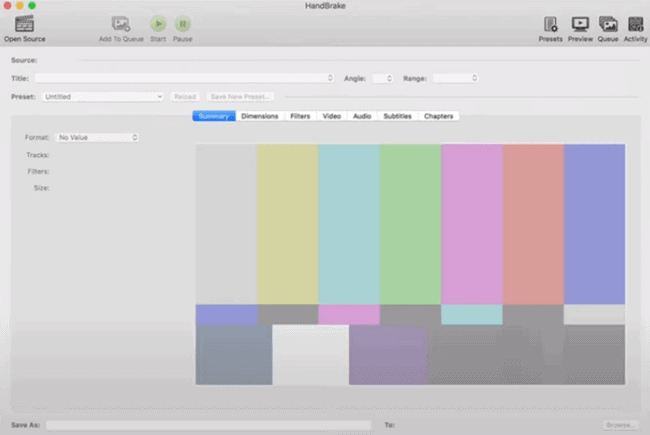650x435 pixels.
Task: Maximize the HandBrake window with green button
Action: tap(32, 6)
